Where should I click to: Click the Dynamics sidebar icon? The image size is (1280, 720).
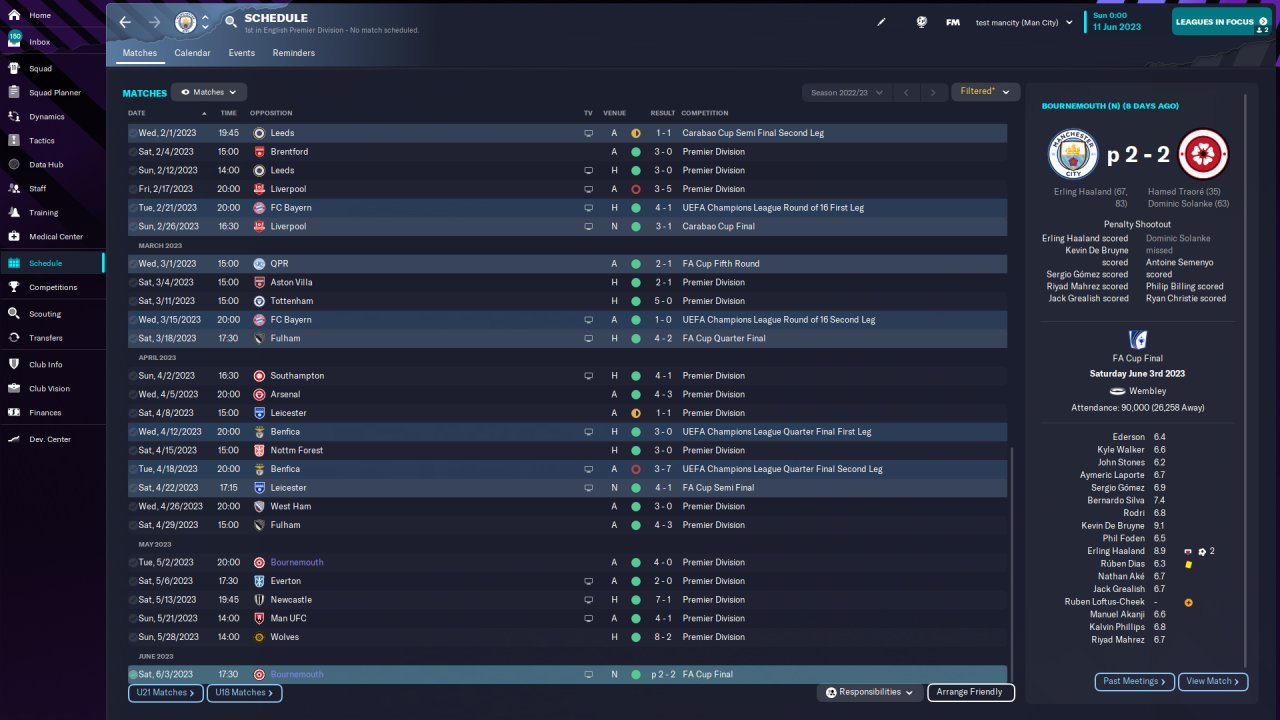coord(14,117)
